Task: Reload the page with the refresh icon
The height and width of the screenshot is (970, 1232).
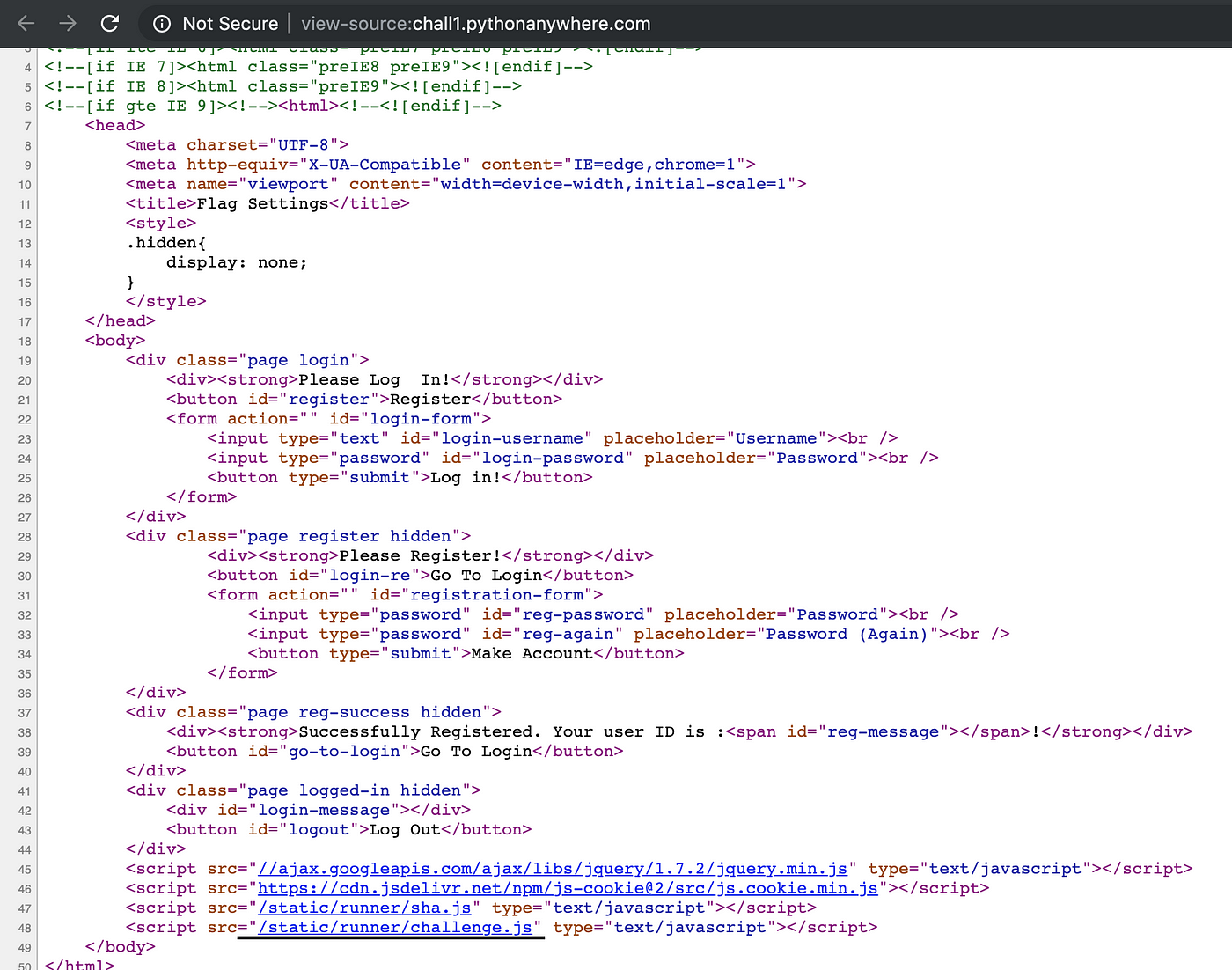Action: (110, 24)
